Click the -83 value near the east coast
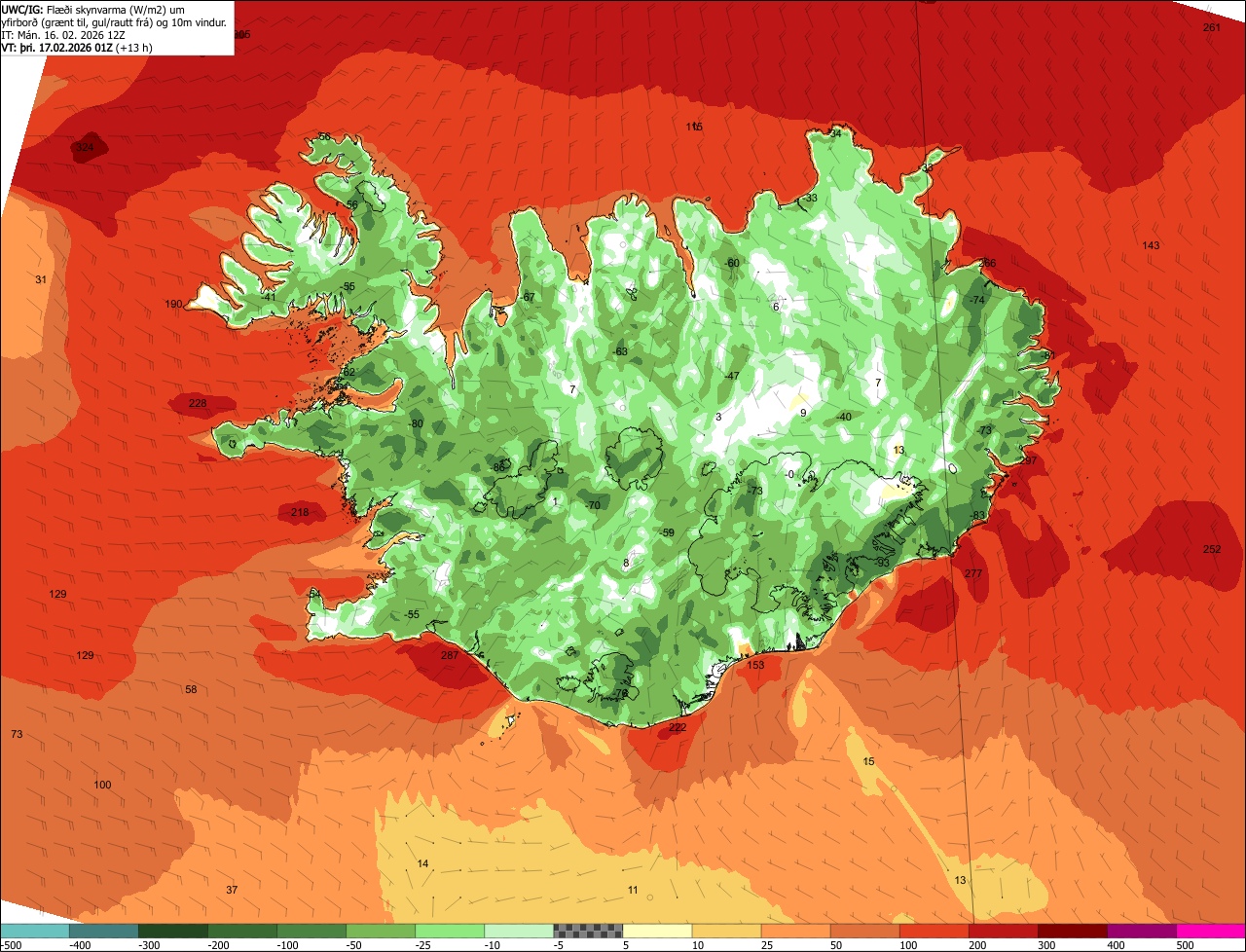The width and height of the screenshot is (1246, 952). point(978,515)
